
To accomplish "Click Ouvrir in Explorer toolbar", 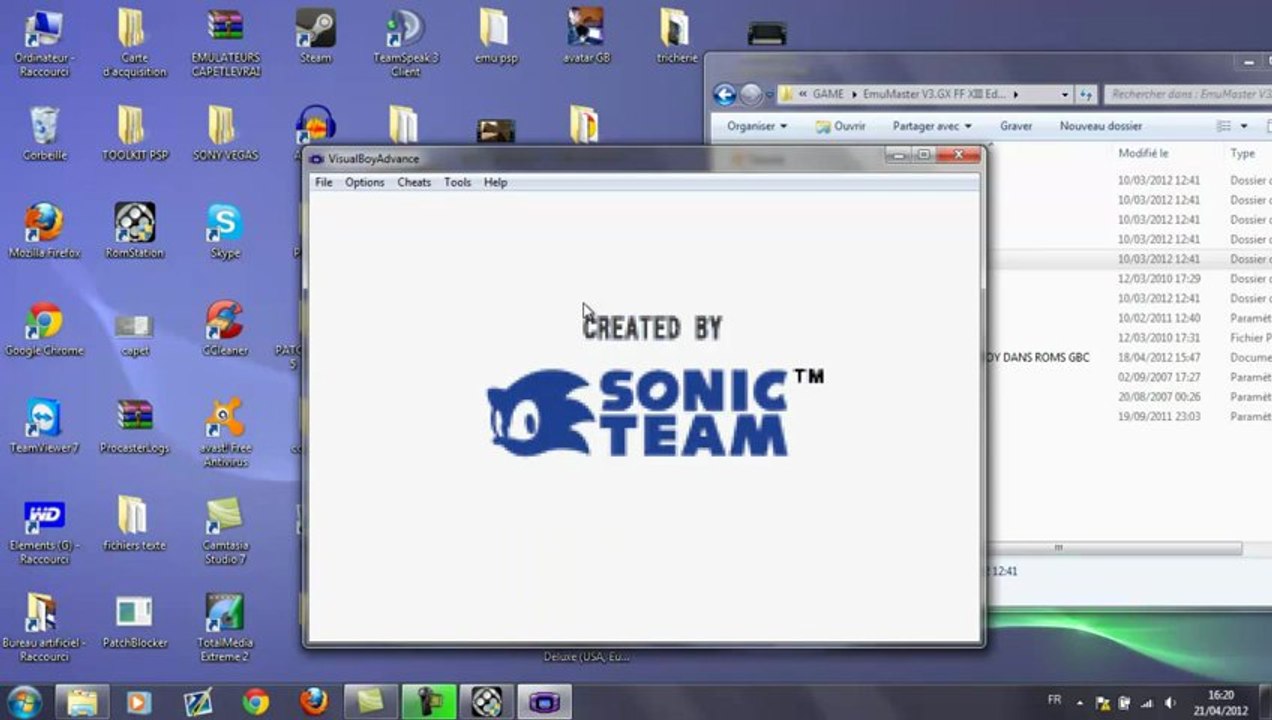I will click(x=840, y=126).
